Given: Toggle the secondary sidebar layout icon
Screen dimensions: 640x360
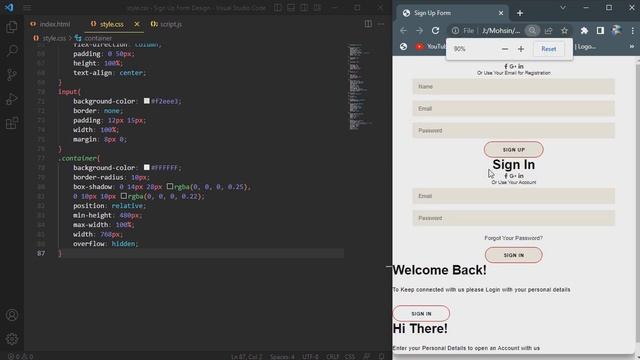Looking at the screenshot, I should click(x=304, y=7).
